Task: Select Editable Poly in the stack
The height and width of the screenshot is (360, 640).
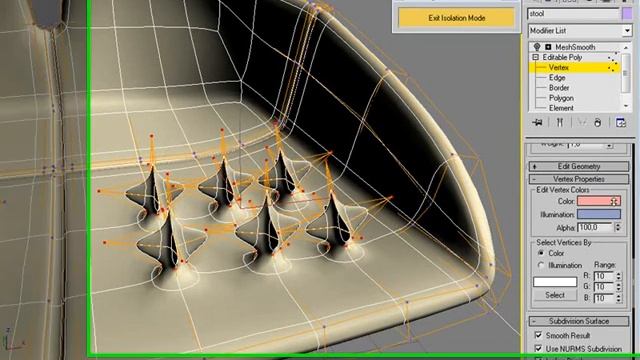Action: tap(562, 57)
